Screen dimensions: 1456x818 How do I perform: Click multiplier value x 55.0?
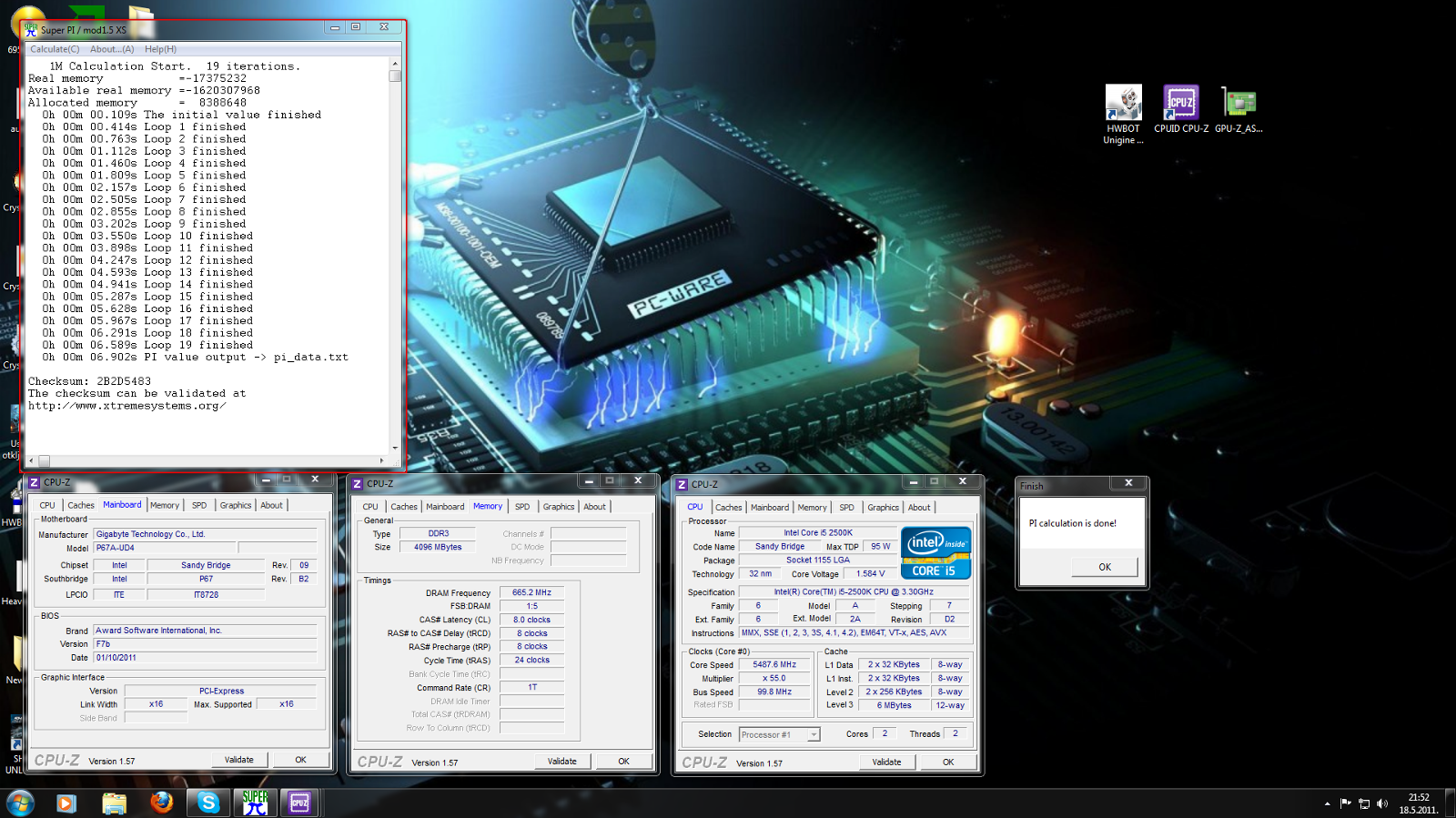(774, 678)
